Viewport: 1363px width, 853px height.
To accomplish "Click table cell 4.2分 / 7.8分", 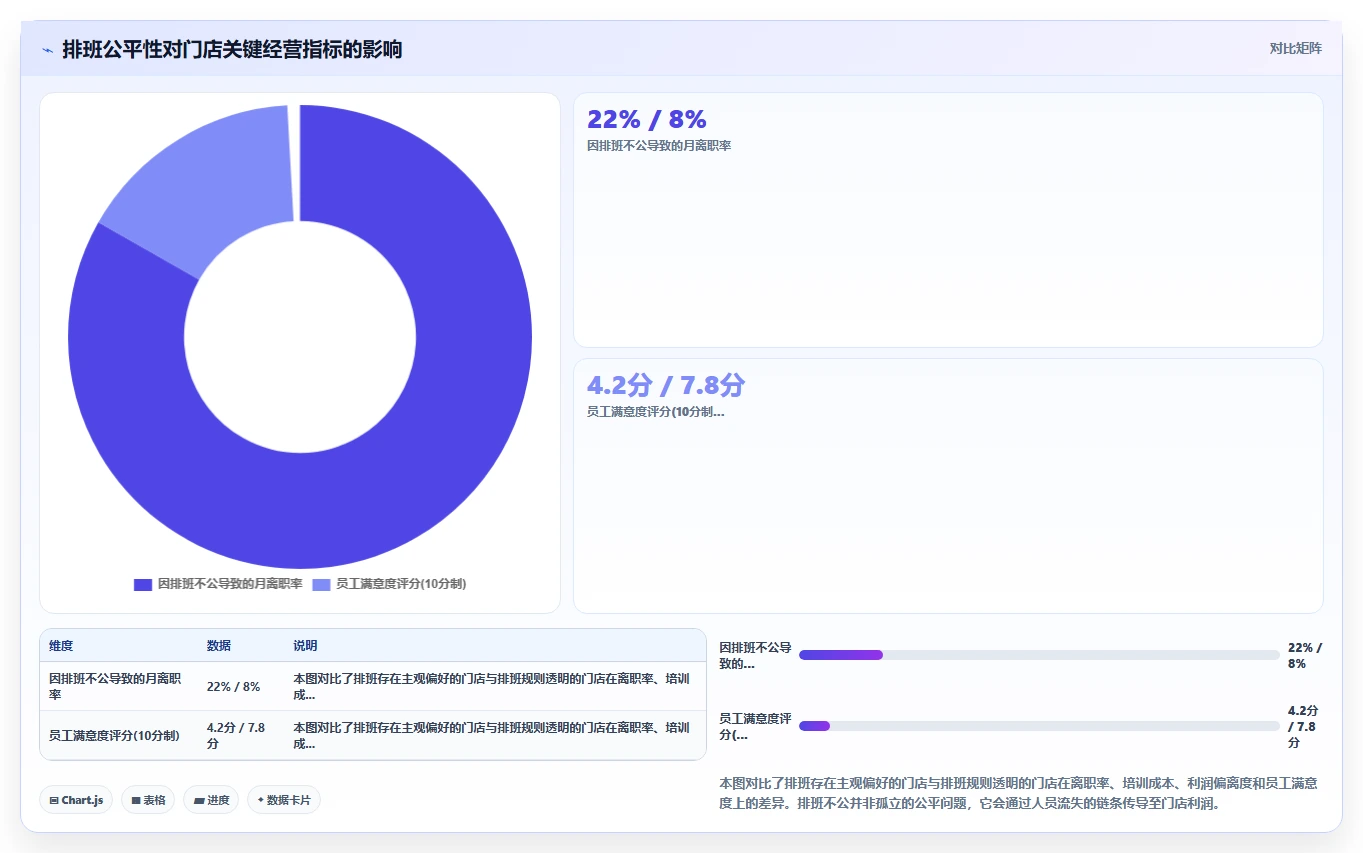I will [240, 735].
